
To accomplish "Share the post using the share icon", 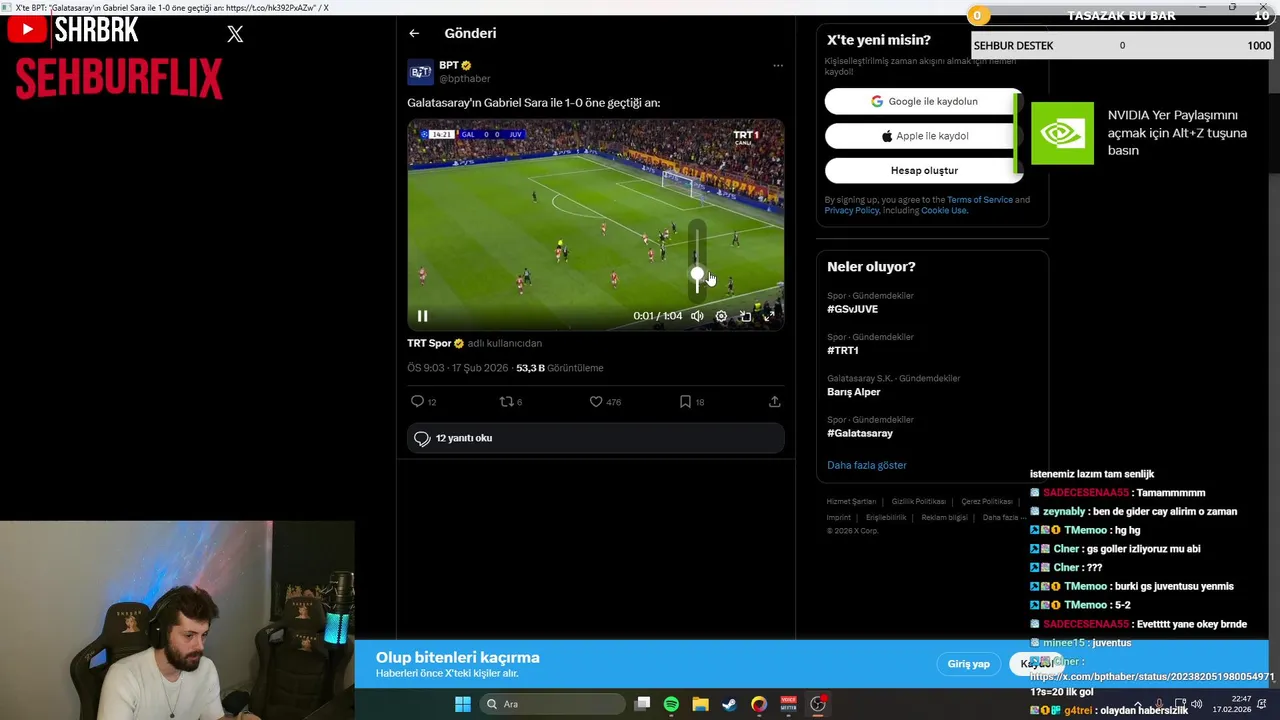I will point(774,401).
